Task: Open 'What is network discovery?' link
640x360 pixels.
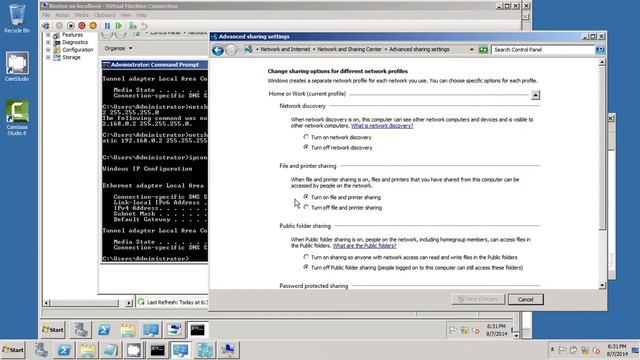Action: click(382, 126)
